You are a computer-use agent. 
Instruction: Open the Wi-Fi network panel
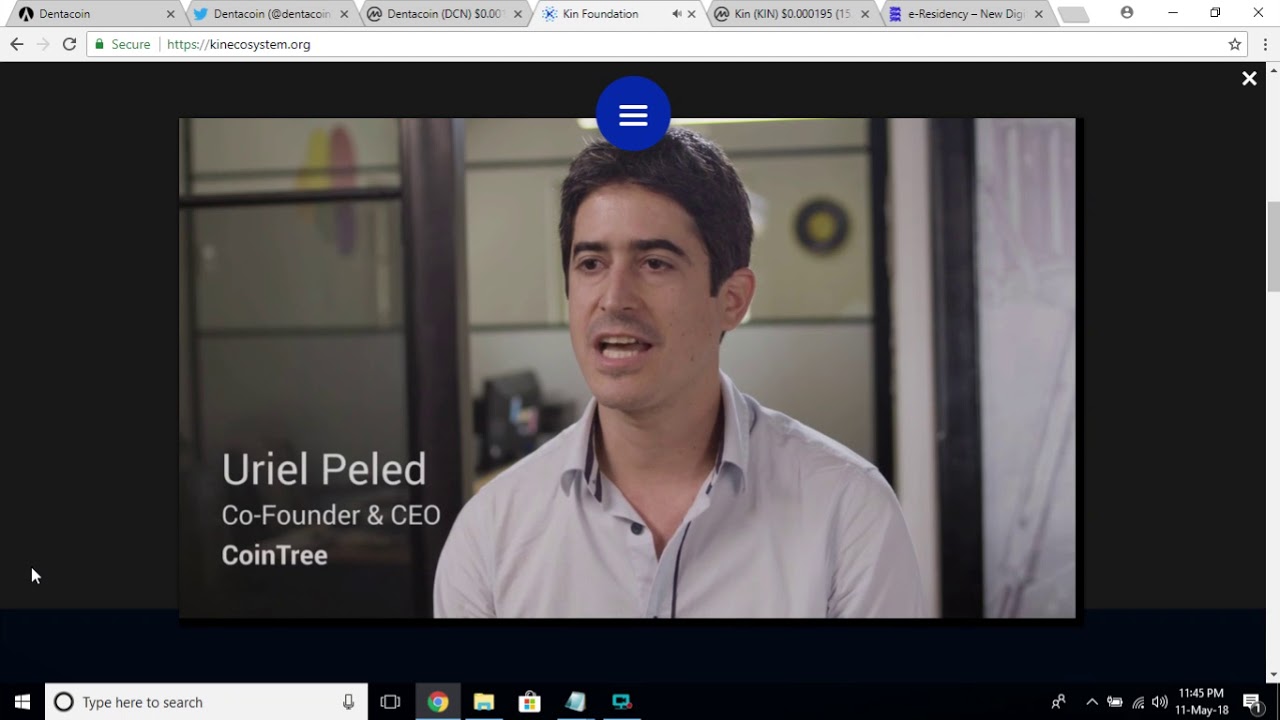pos(1138,702)
